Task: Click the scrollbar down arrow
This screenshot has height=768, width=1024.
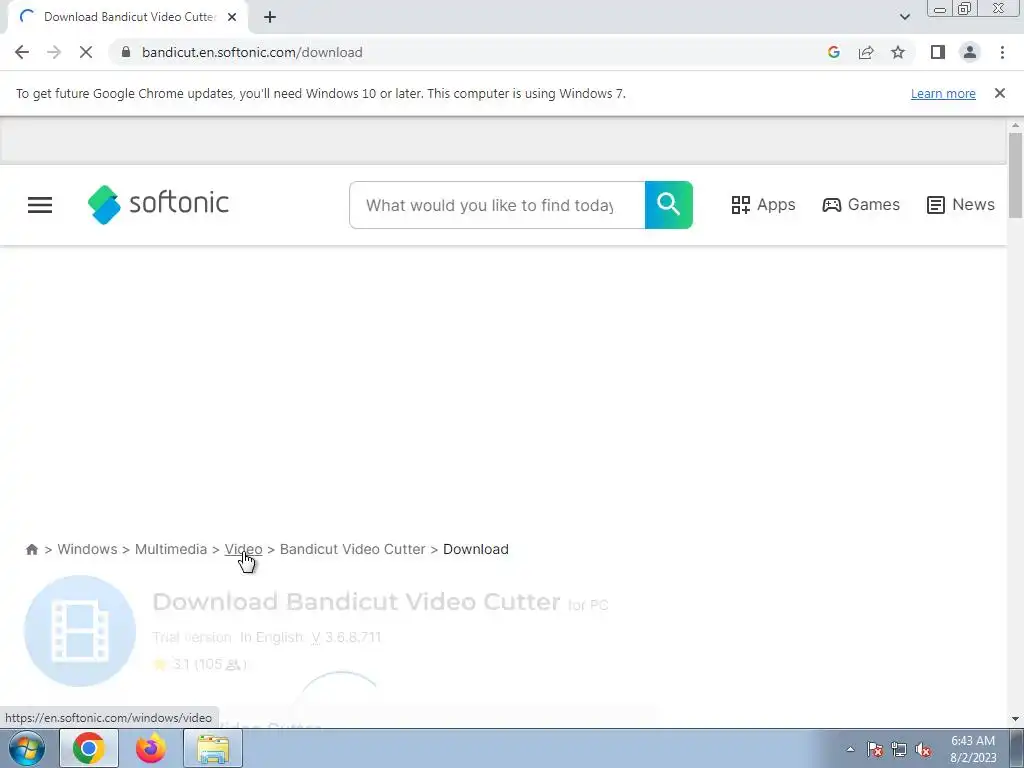Action: (x=1015, y=719)
